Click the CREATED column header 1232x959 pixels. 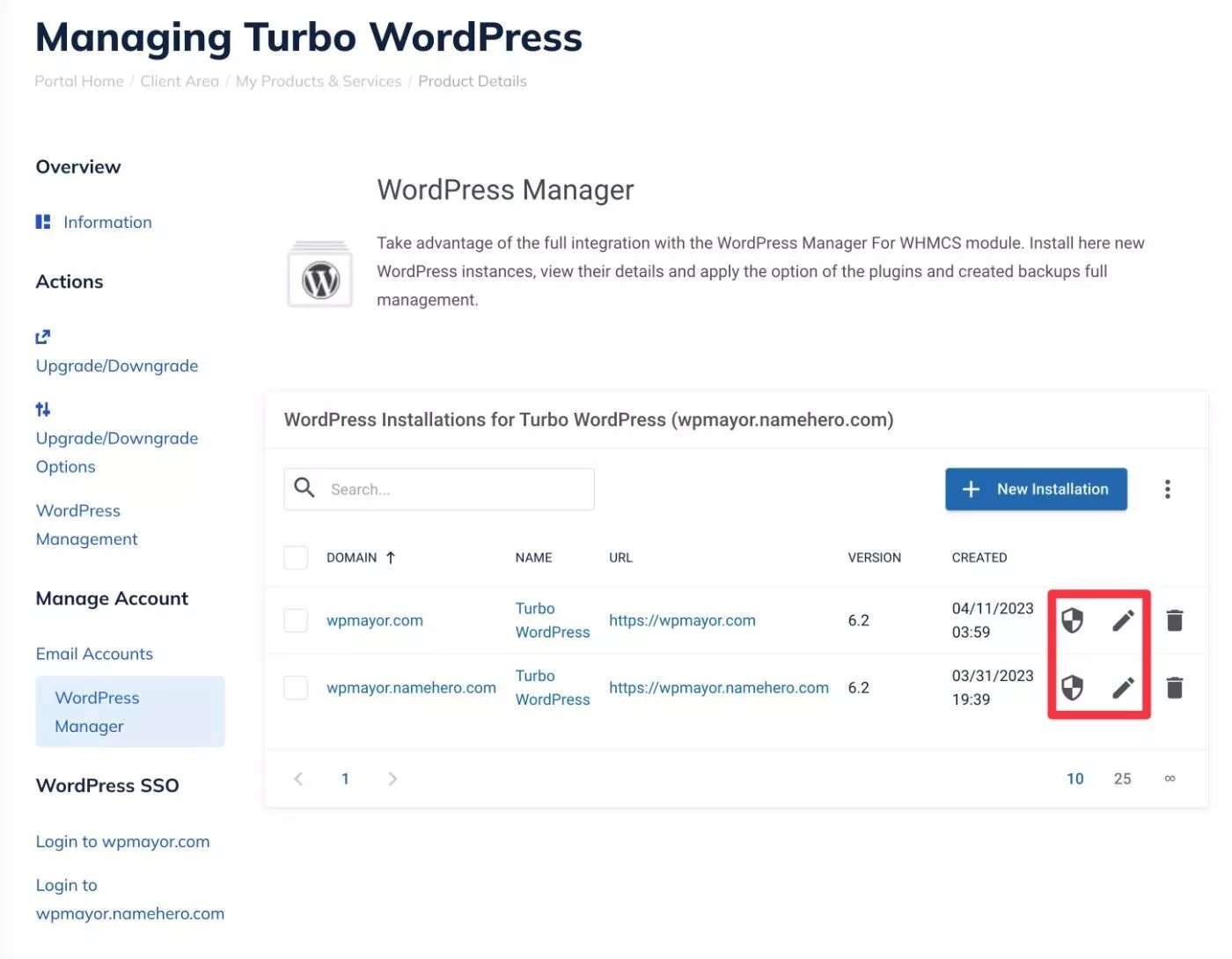[979, 558]
